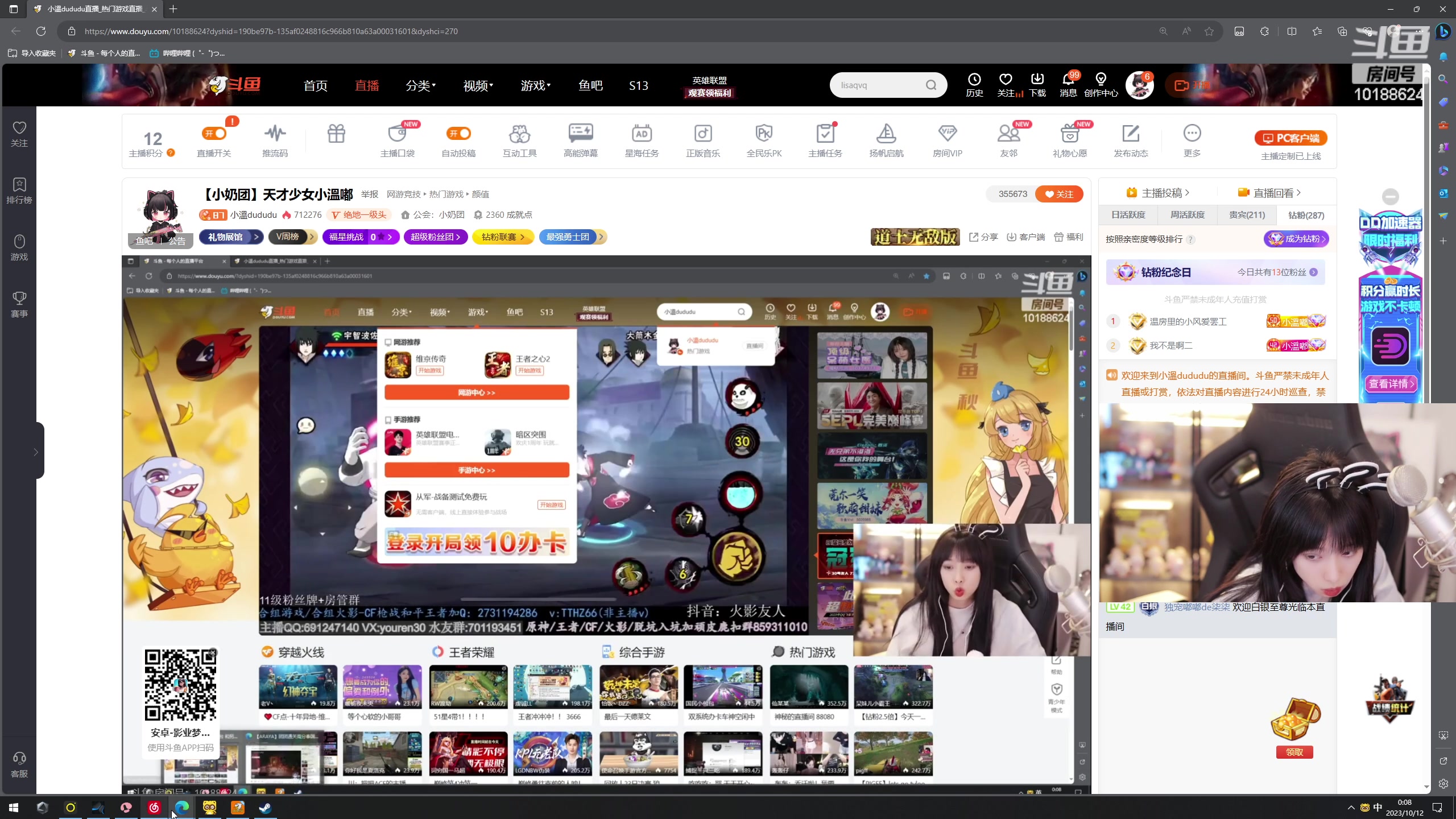Viewport: 1456px width, 819px height.
Task: Expand 钻粉联赛 diamond league
Action: (x=503, y=237)
